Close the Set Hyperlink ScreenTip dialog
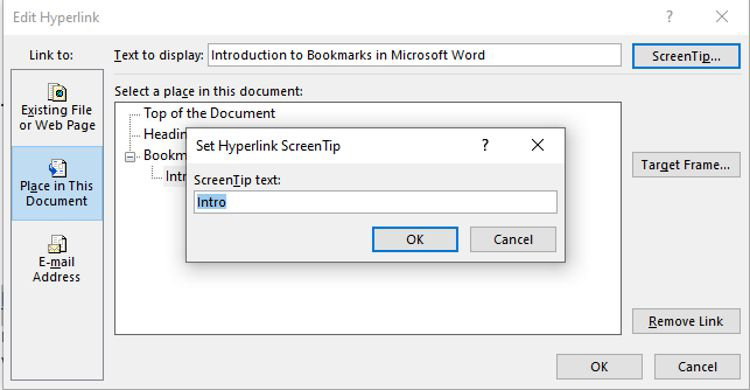 coord(538,145)
